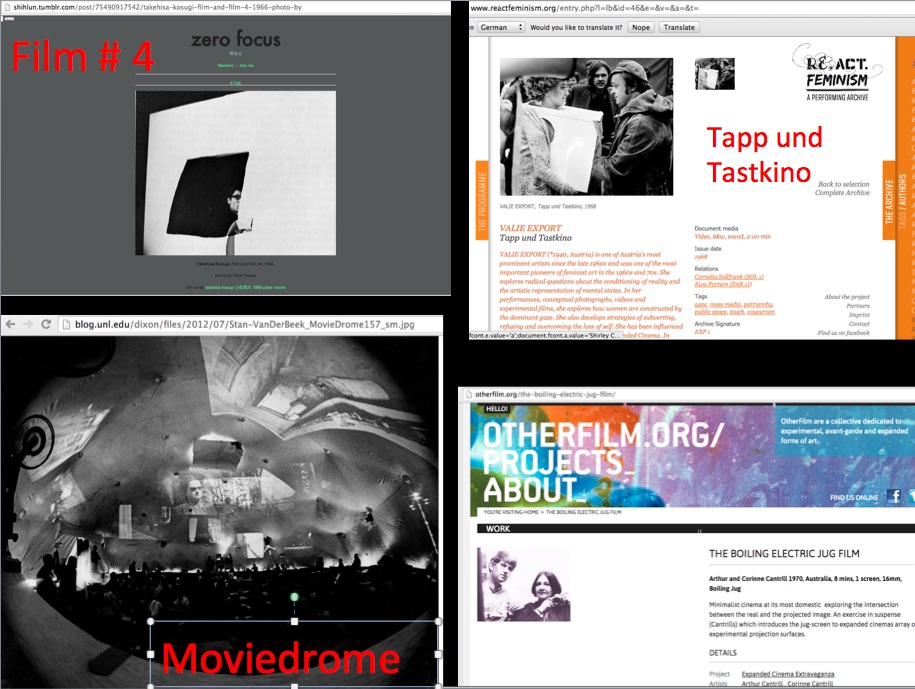Click Complete Archive link
The image size is (915, 689).
click(842, 193)
